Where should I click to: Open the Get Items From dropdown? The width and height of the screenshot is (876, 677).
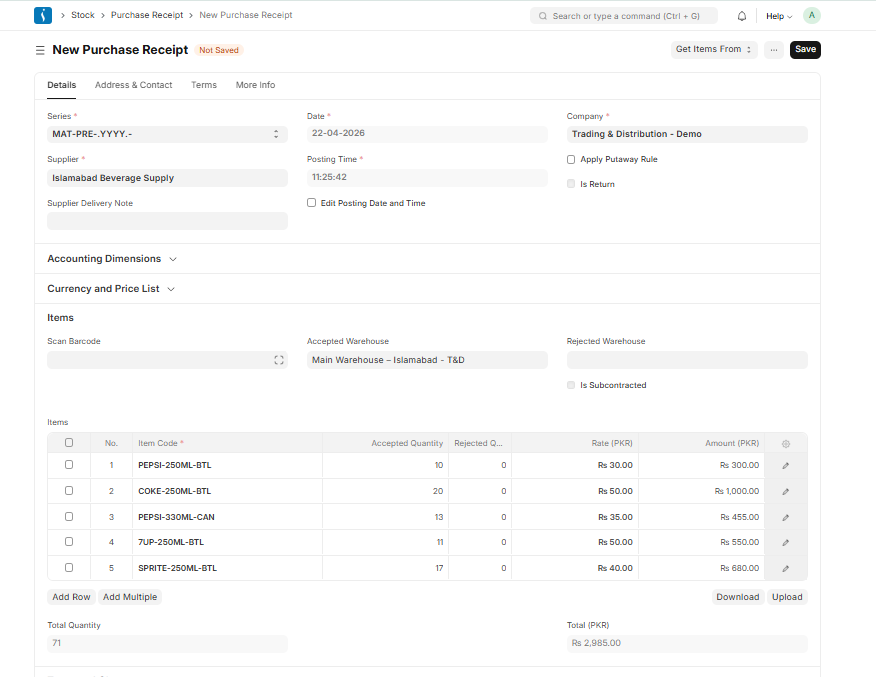pos(714,49)
